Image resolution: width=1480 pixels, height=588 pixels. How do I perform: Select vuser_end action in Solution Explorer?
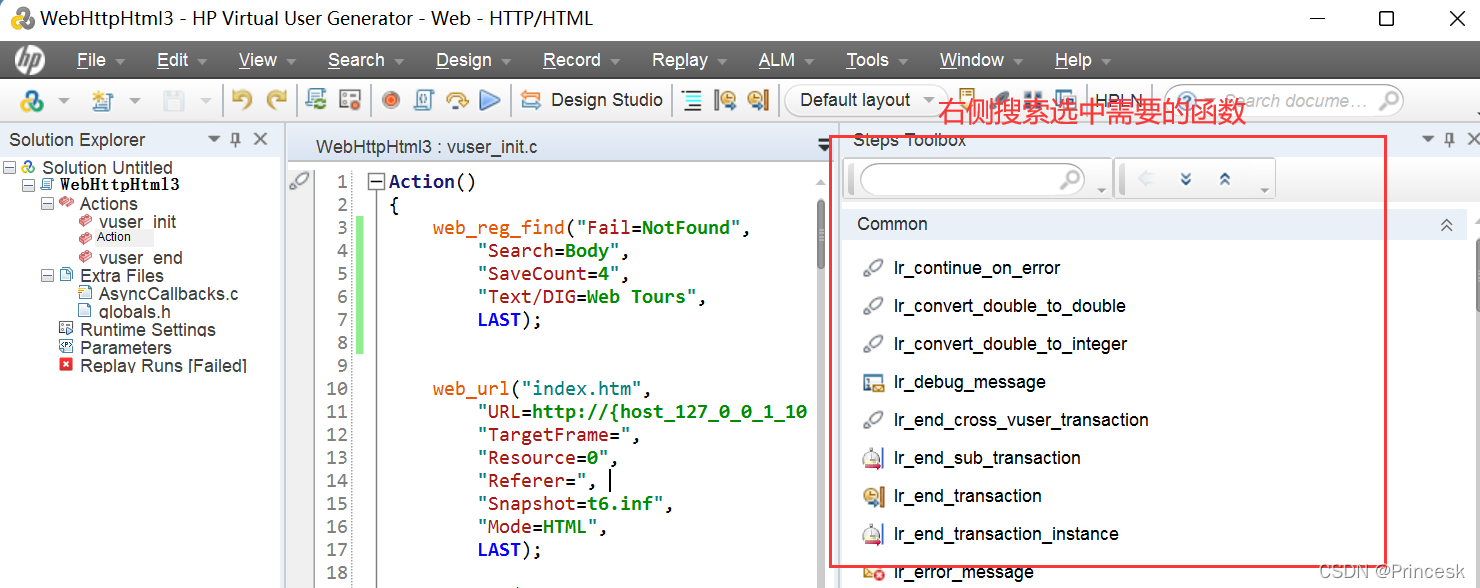[x=140, y=257]
